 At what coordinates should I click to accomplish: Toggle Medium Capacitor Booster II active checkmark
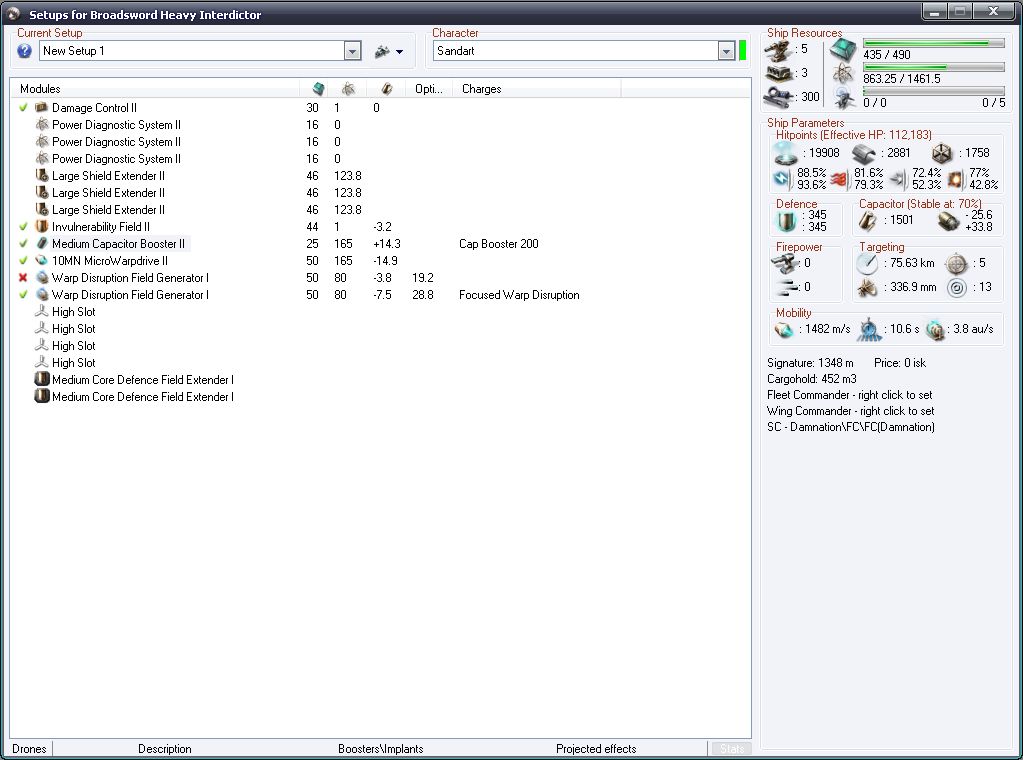[x=23, y=243]
